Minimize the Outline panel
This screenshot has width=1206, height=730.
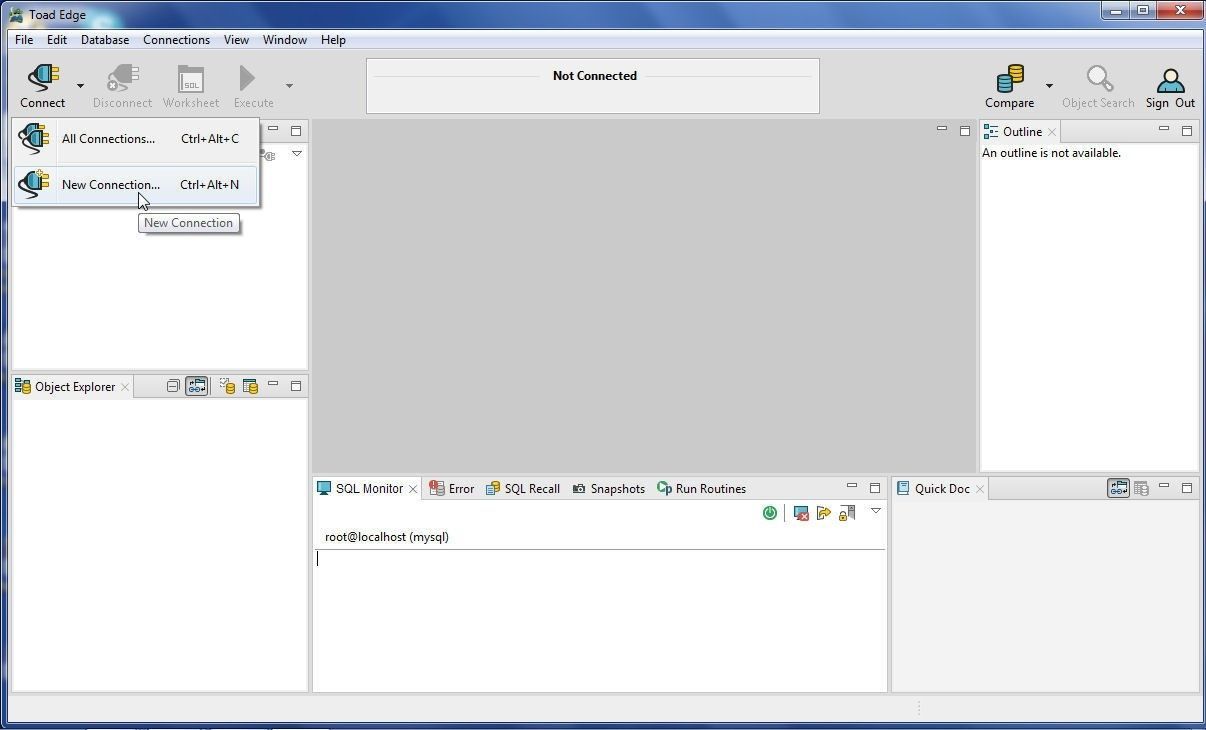pyautogui.click(x=1164, y=129)
